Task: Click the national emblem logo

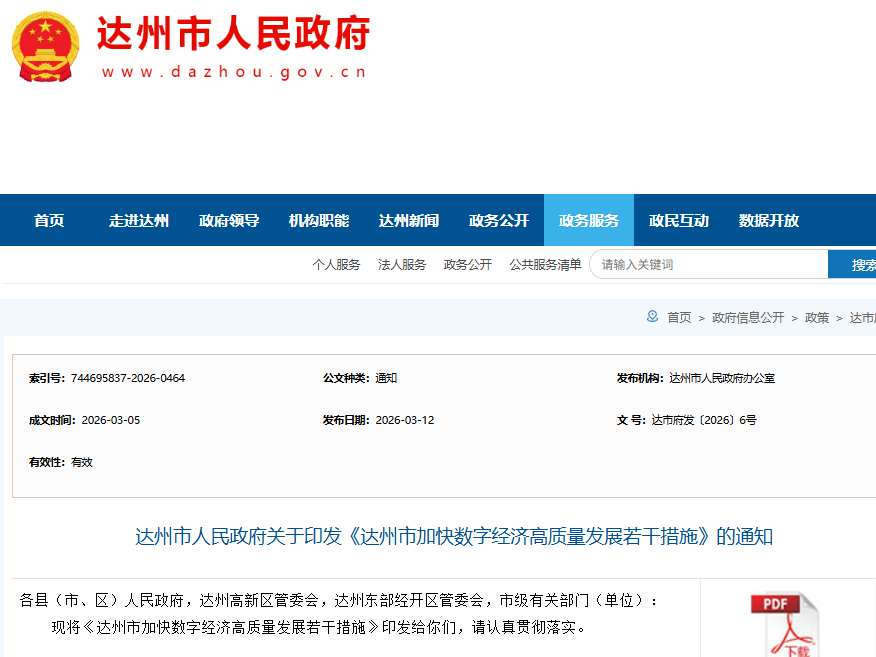Action: click(47, 47)
